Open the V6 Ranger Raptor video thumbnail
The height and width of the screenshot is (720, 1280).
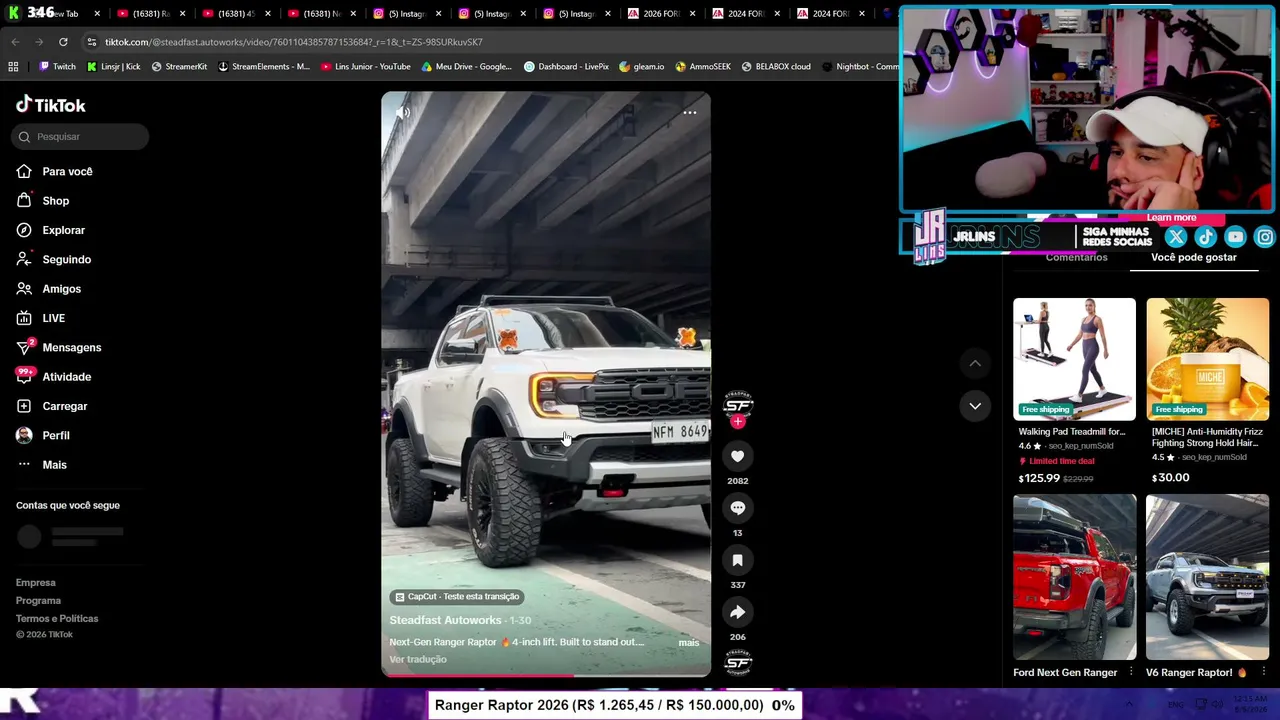click(1207, 577)
